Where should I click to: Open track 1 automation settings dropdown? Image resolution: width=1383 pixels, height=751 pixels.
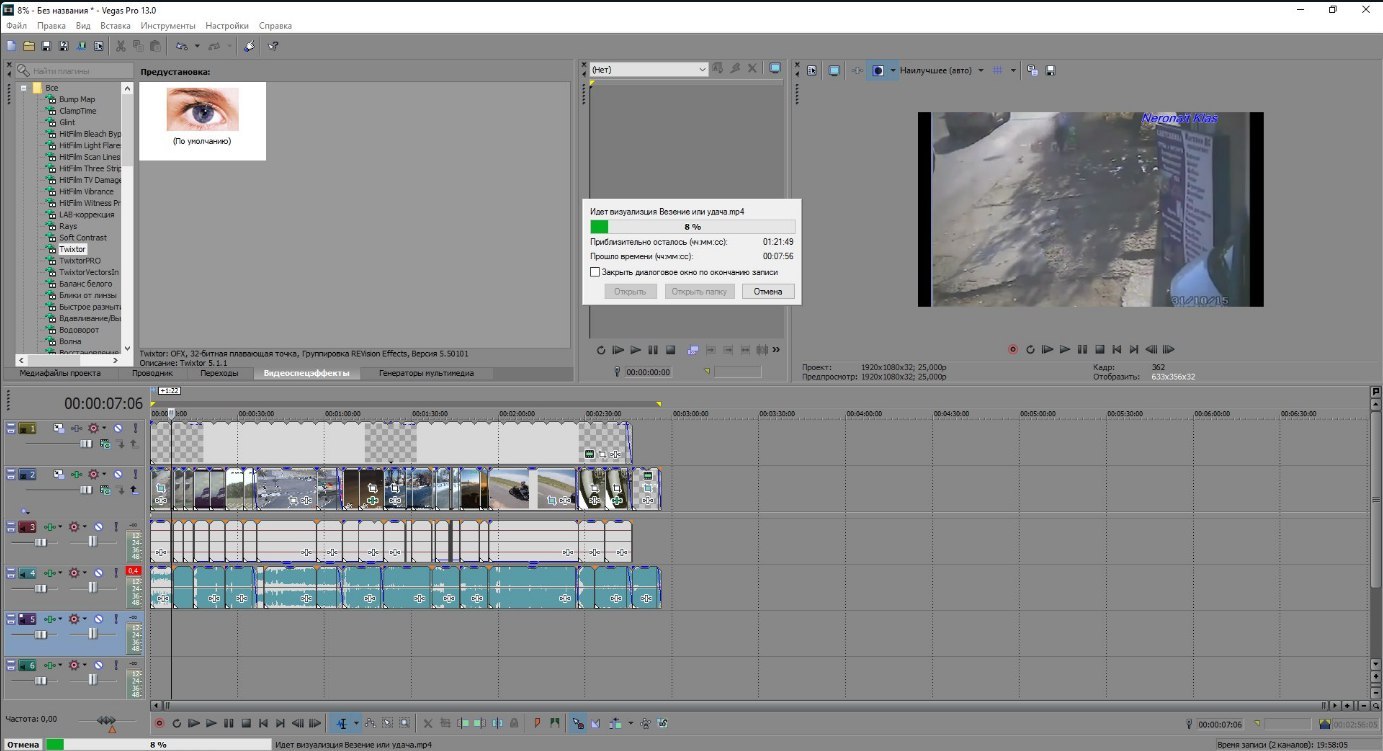[104, 428]
